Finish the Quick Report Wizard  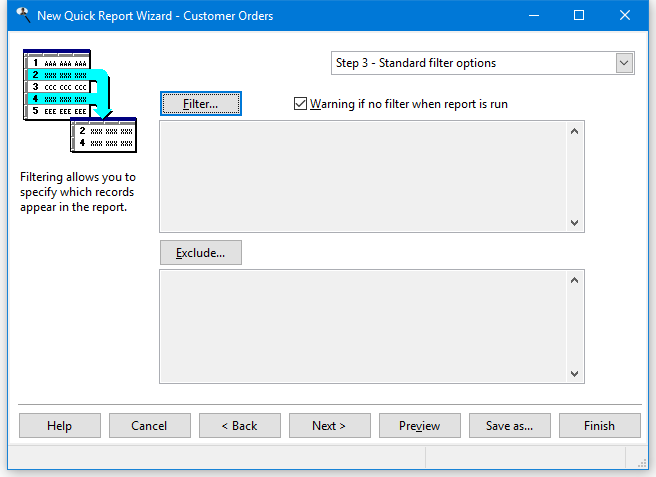[600, 426]
